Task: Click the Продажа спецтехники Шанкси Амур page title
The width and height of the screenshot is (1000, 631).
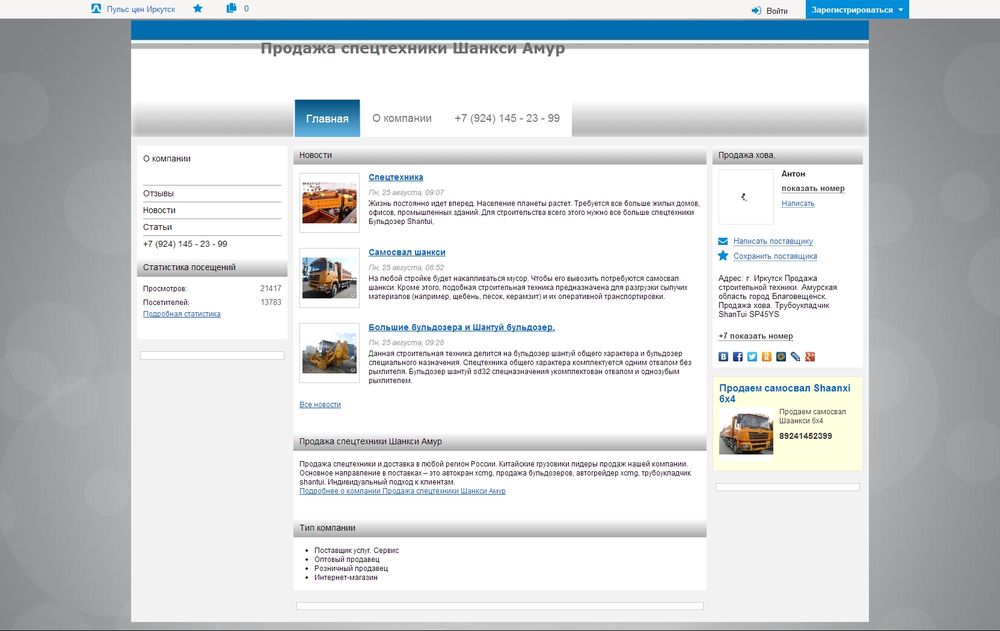Action: pos(413,48)
